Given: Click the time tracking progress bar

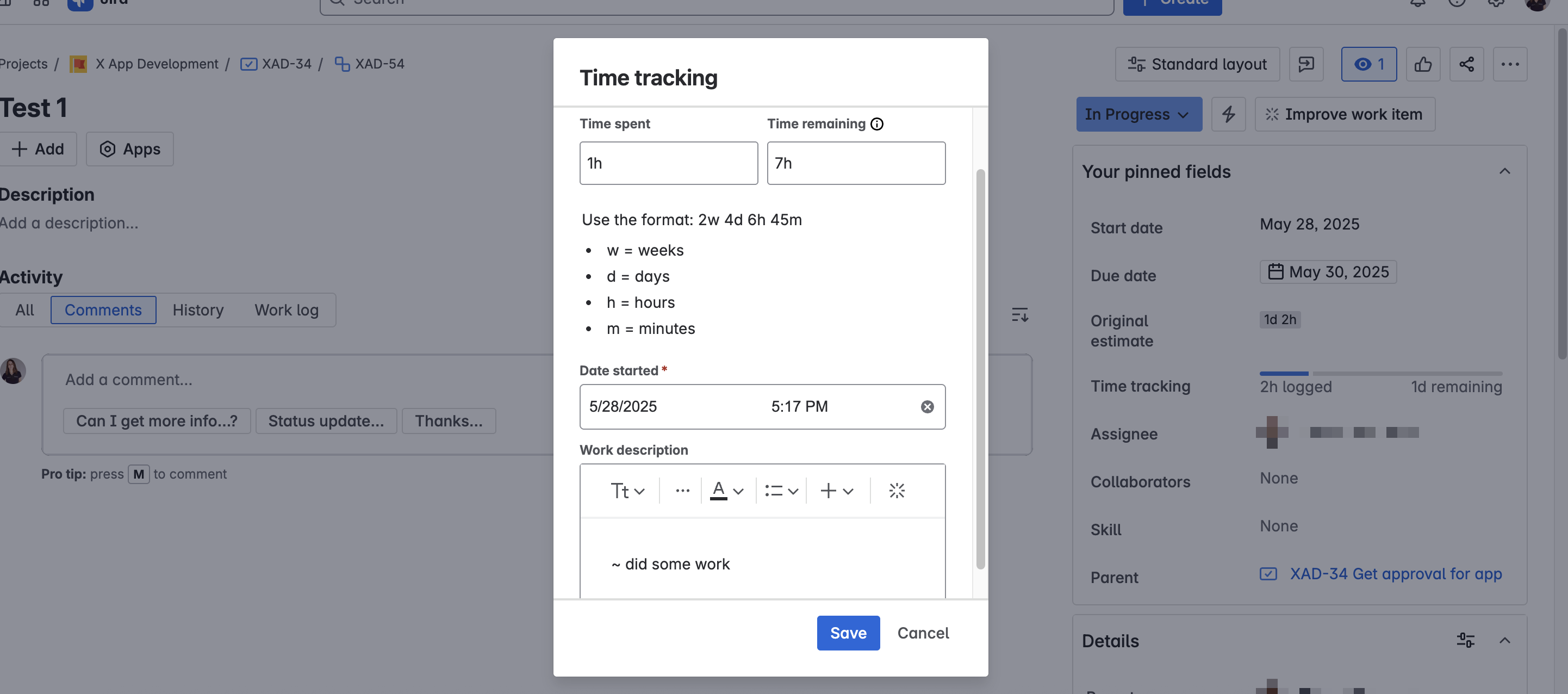Looking at the screenshot, I should [1380, 373].
